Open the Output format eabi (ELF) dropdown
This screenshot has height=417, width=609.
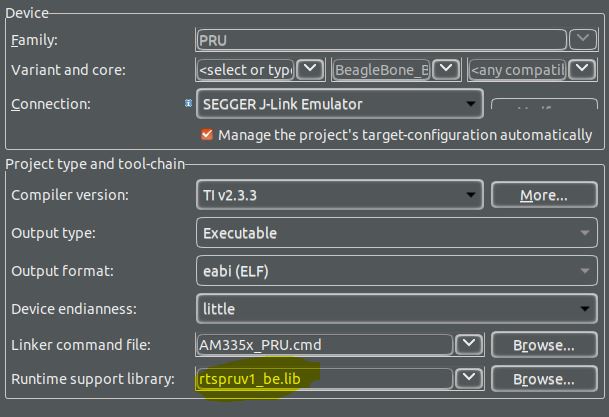pyautogui.click(x=397, y=271)
